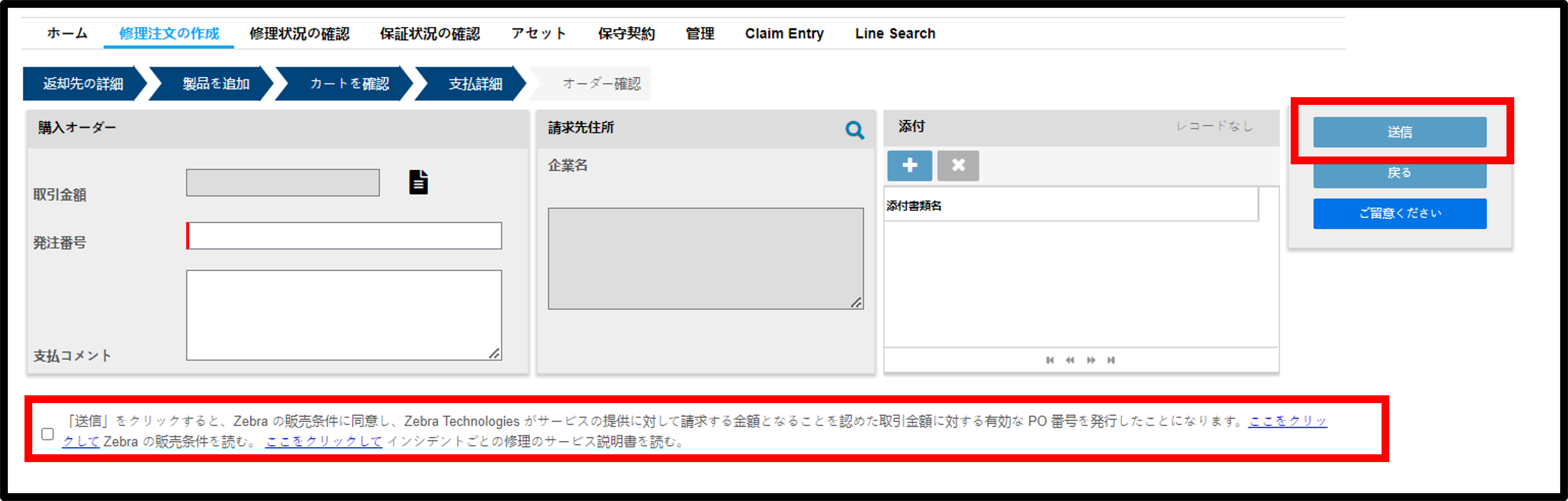Open the ホーム tab
1568x501 pixels.
pos(67,33)
